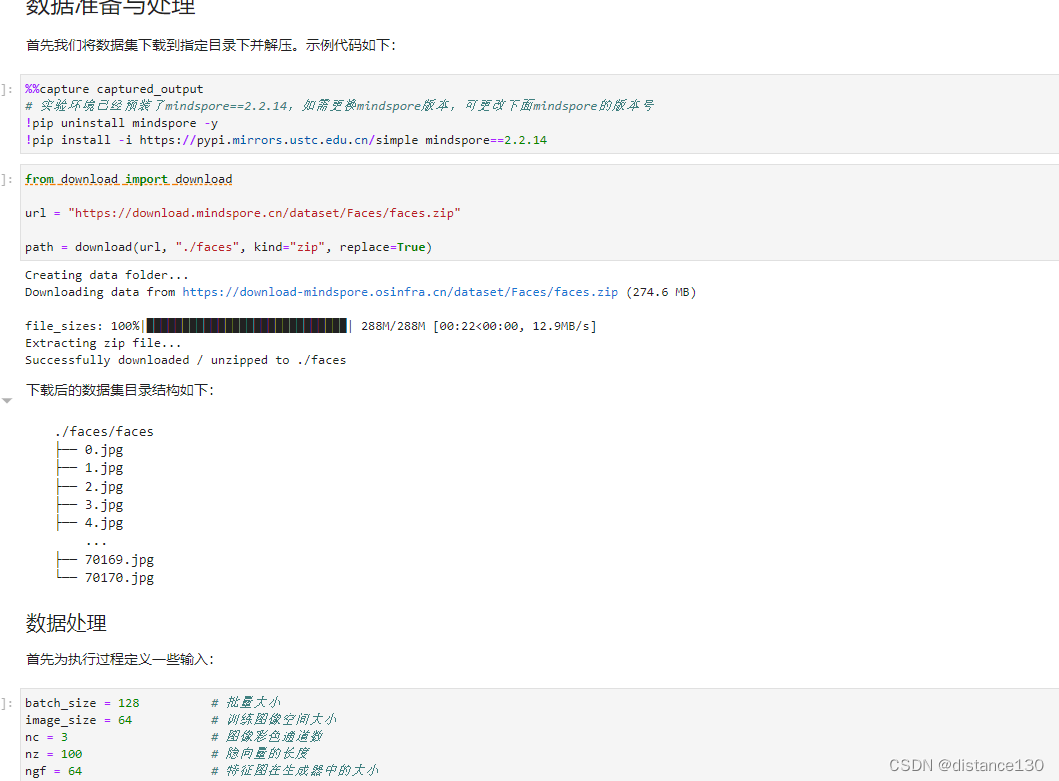Click the './faces/faces' directory path
The image size is (1059, 781).
click(x=105, y=431)
